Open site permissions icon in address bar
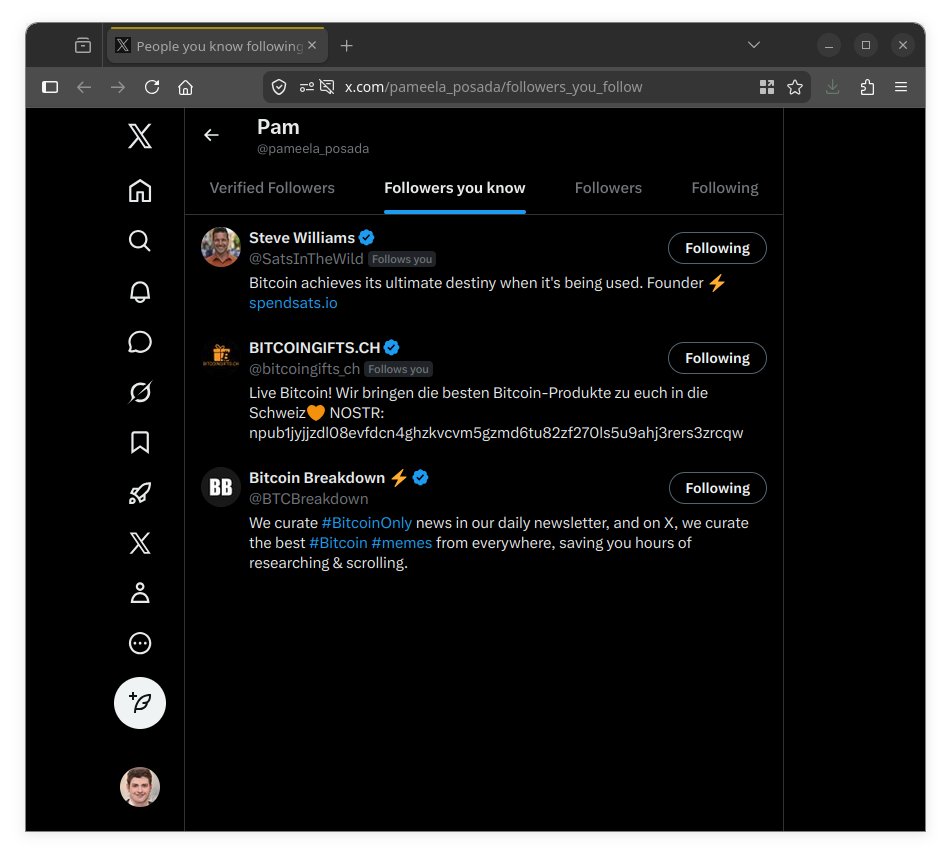Image resolution: width=951 pixels, height=860 pixels. point(307,87)
